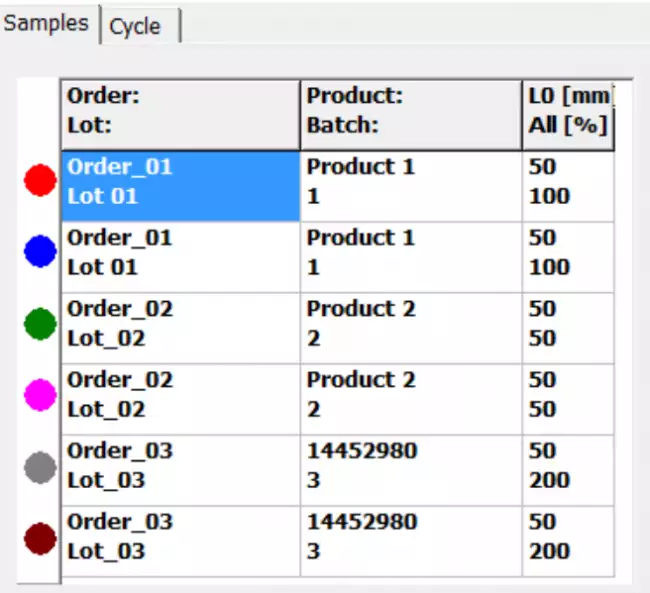The image size is (650, 593).
Task: Click the Product/Batch column header
Action: click(410, 114)
